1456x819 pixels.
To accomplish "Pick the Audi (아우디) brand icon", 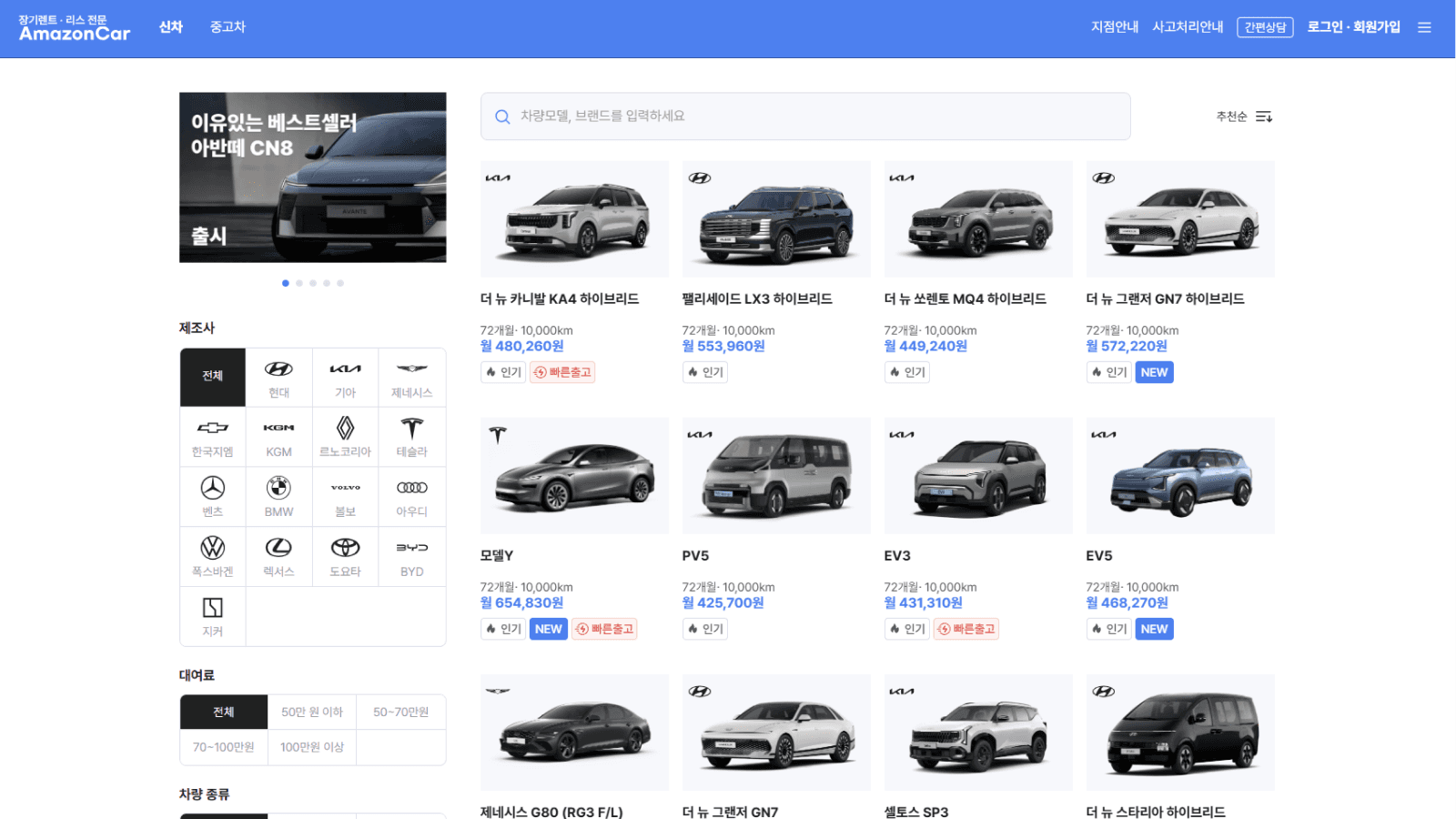I will coord(411,497).
